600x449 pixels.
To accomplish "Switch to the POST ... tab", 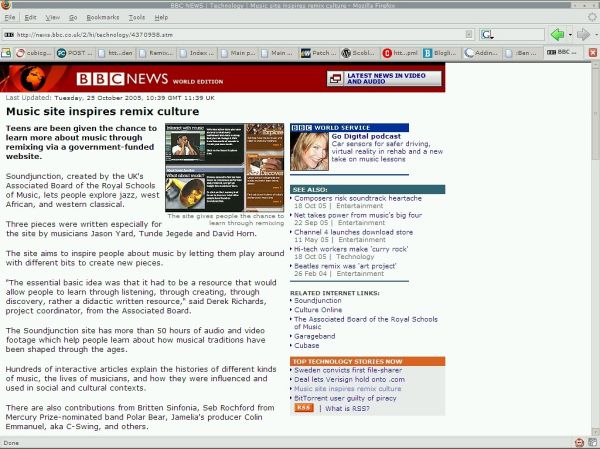I will point(75,53).
